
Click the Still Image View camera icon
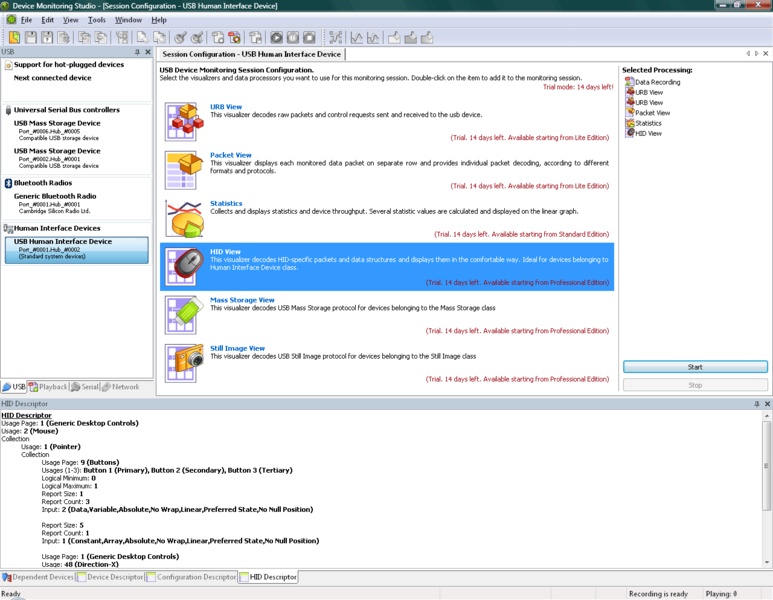pyautogui.click(x=184, y=363)
